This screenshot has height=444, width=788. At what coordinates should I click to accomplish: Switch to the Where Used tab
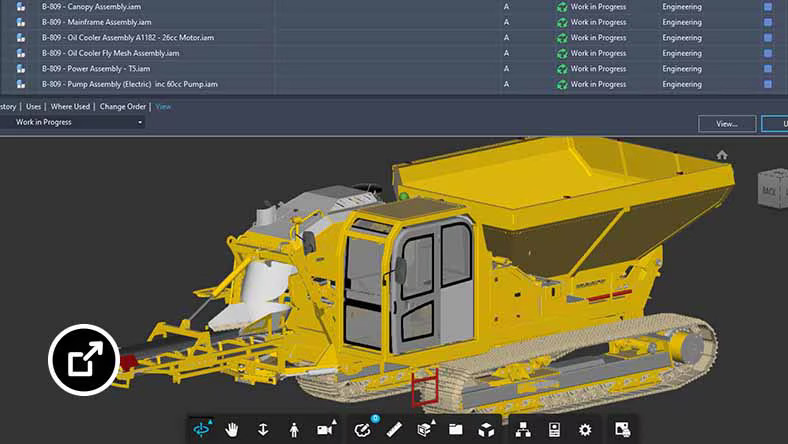[70, 107]
